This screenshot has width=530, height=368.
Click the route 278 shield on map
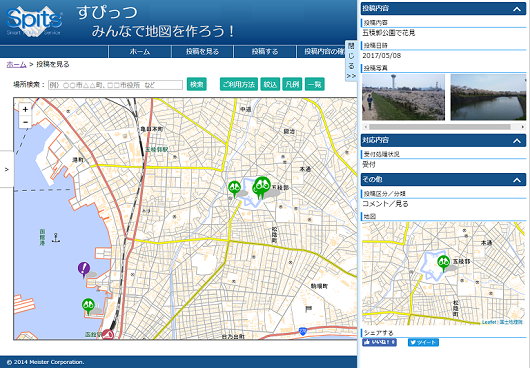click(303, 332)
